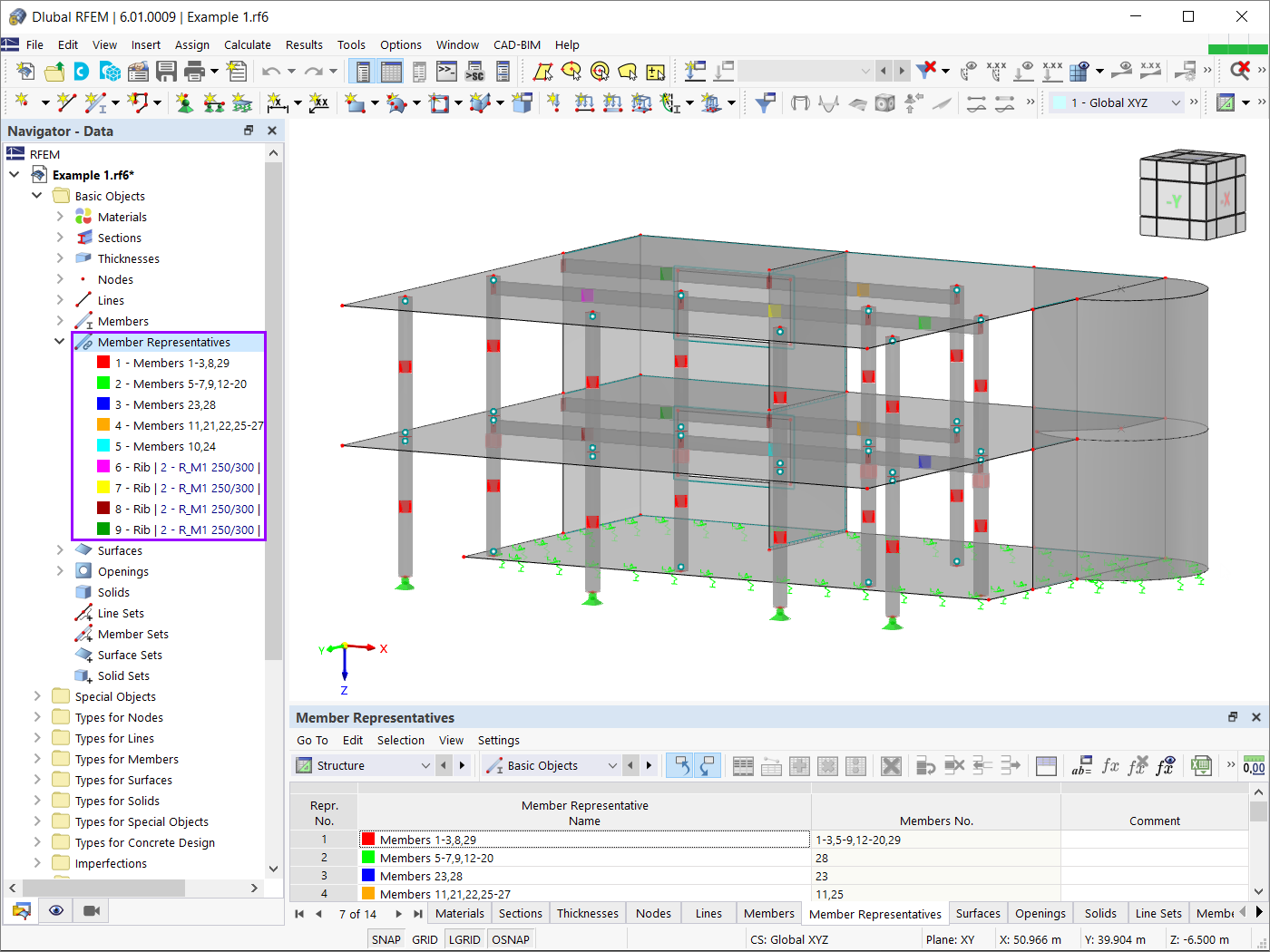Click the new dimension tool icon
This screenshot has height=952, width=1270.
pos(277,102)
